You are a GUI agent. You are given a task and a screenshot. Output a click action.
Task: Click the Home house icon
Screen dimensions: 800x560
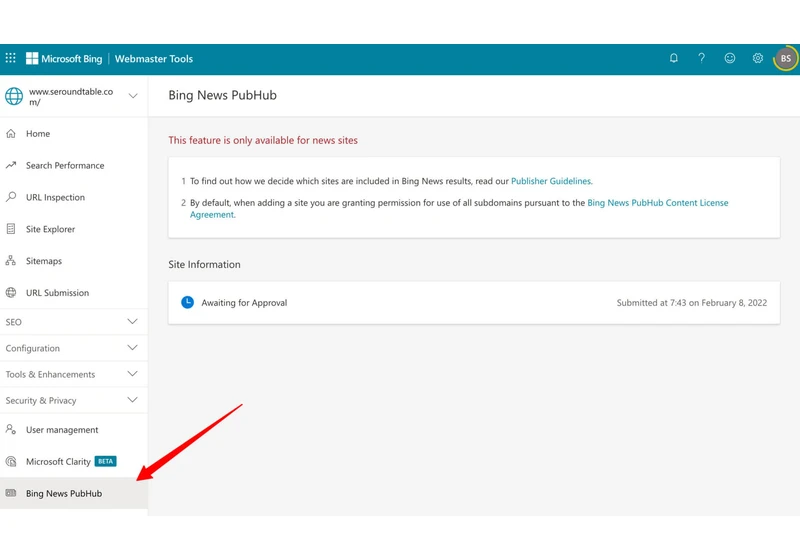(x=11, y=133)
